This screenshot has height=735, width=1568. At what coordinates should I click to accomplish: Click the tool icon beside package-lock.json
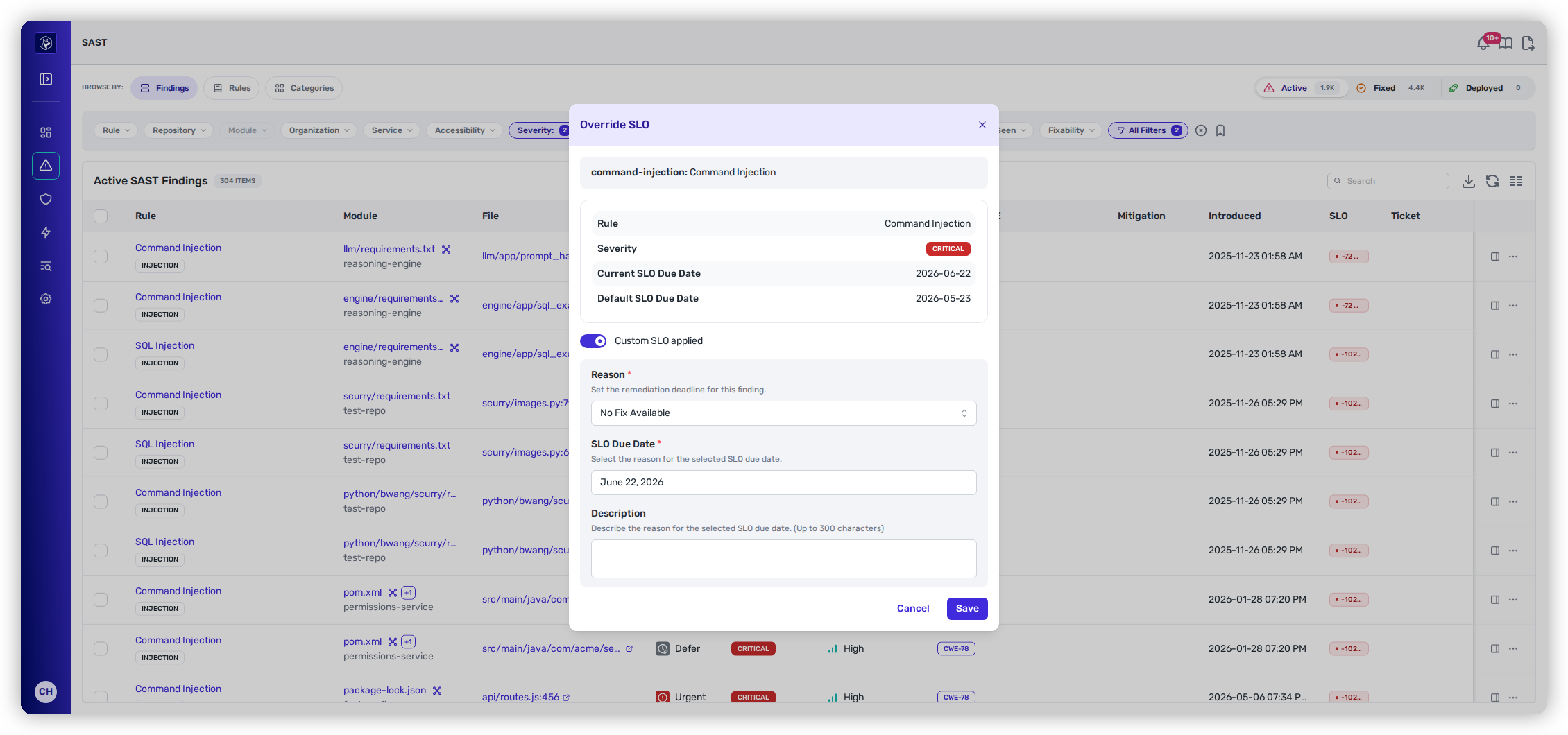[x=437, y=691]
